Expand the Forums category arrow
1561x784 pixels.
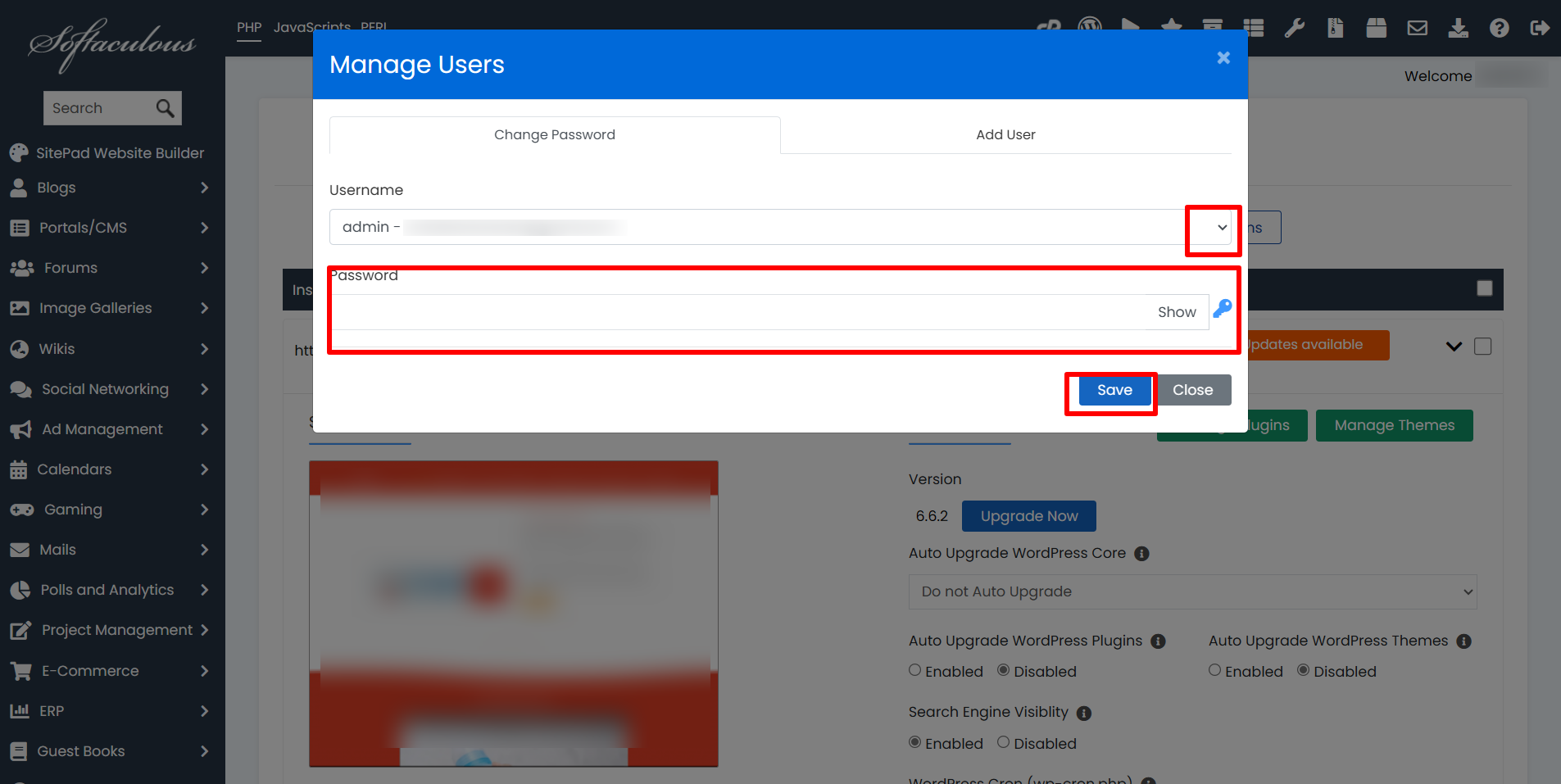pos(204,268)
